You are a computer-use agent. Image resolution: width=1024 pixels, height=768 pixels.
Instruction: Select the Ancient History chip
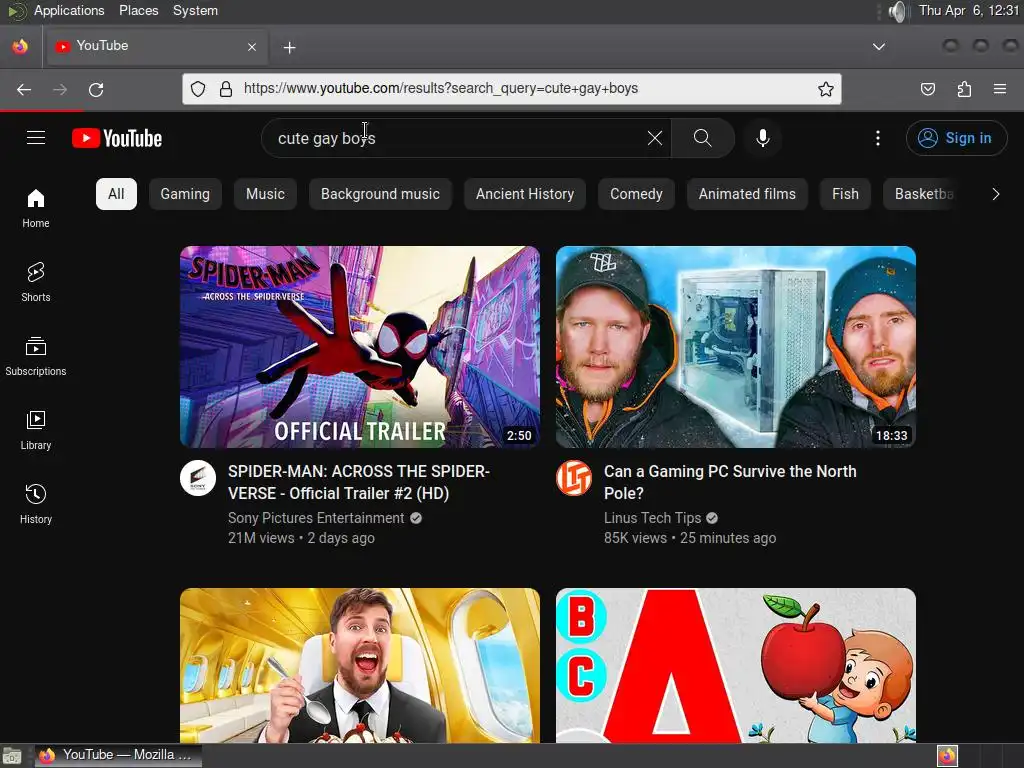tap(525, 194)
